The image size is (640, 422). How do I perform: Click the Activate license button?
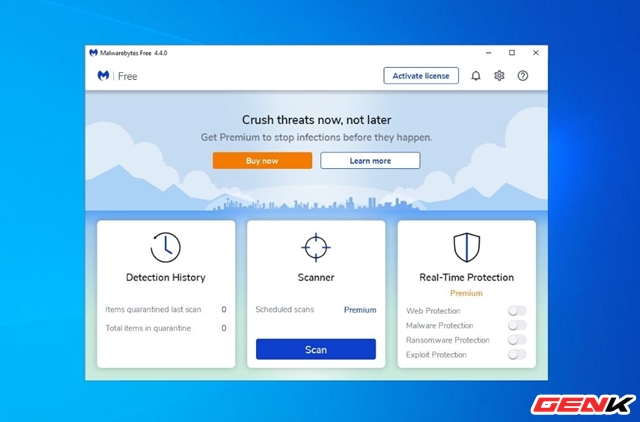coord(421,76)
